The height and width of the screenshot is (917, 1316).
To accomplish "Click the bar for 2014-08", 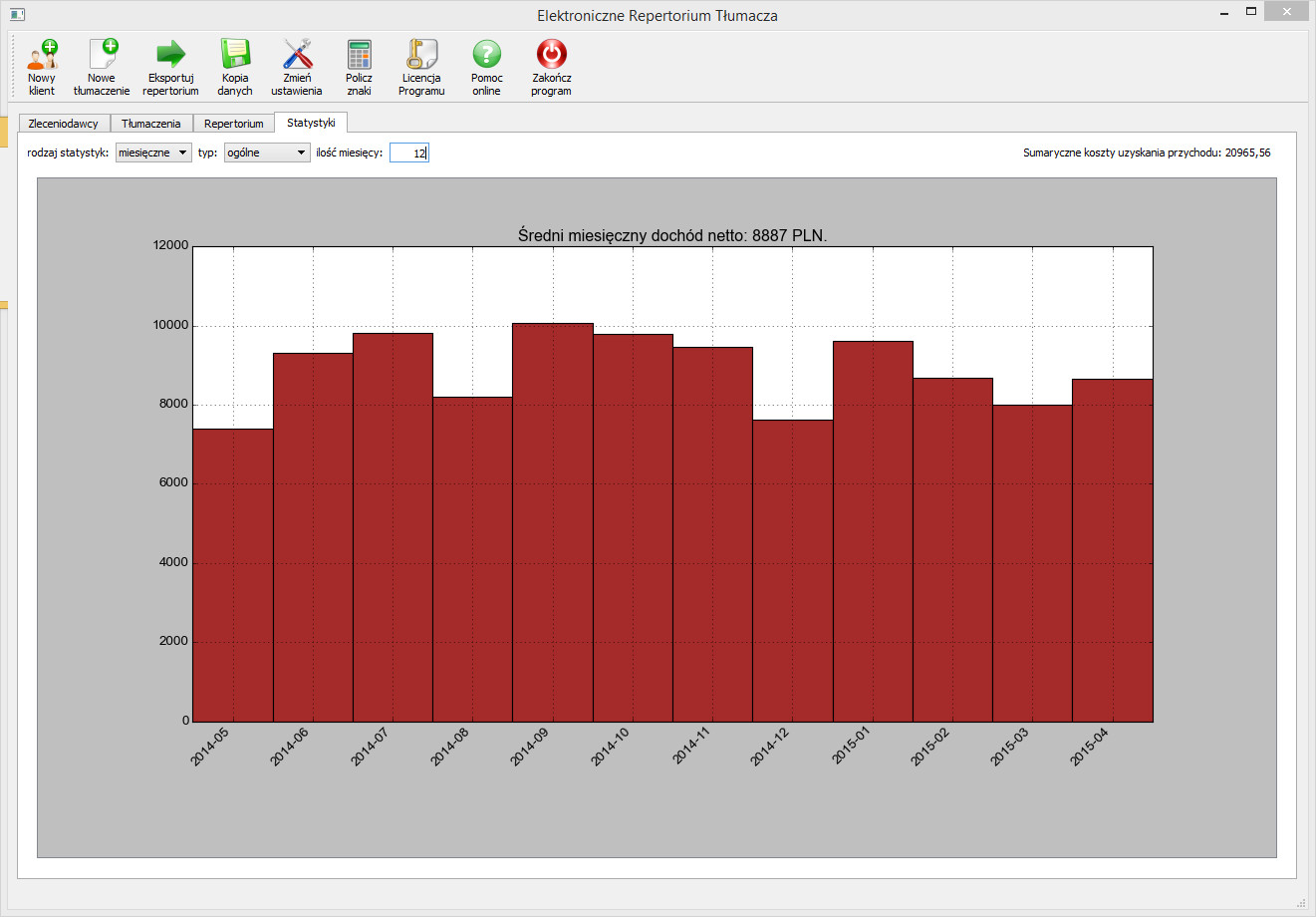I will tap(472, 559).
